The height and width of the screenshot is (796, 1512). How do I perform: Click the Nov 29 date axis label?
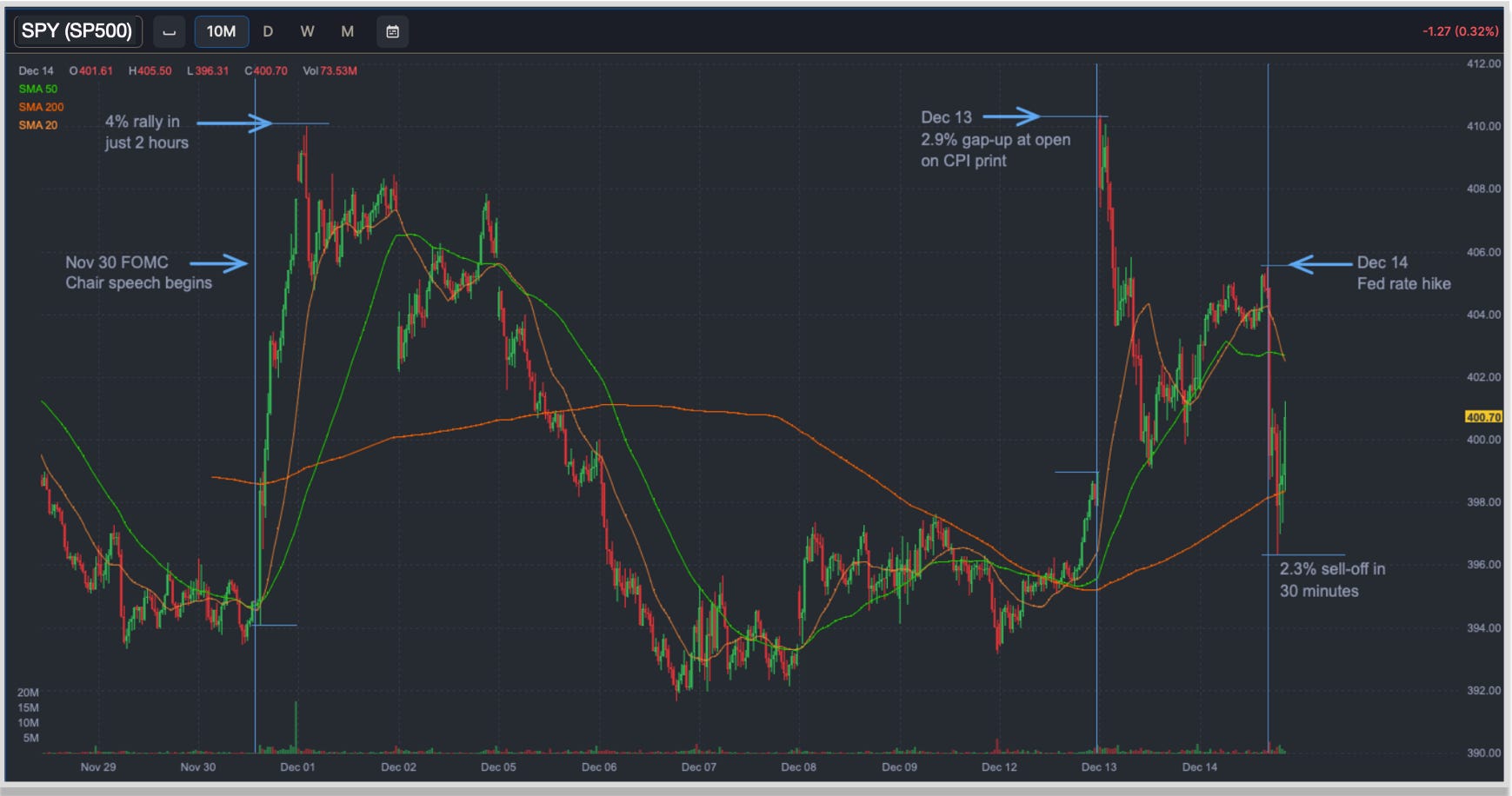98,767
